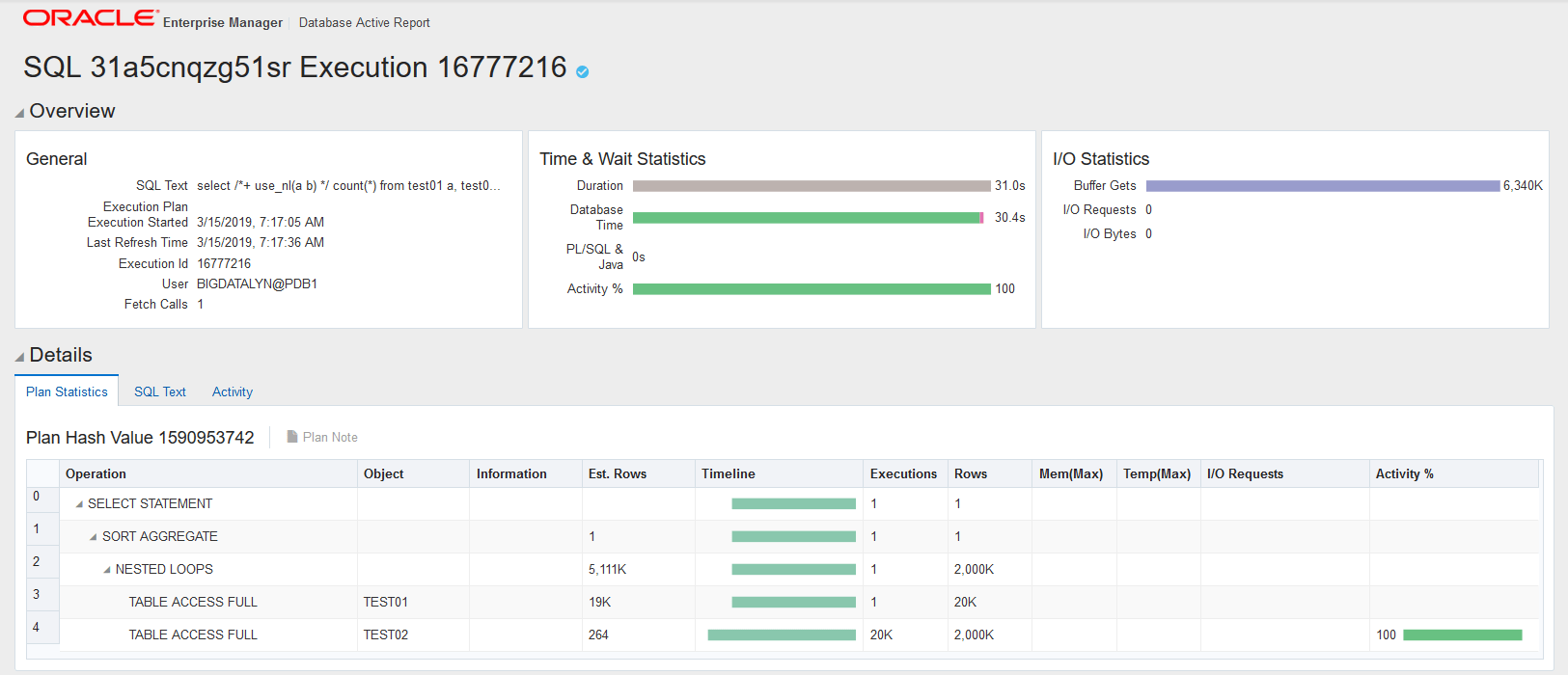Click the Information column header

[526, 473]
